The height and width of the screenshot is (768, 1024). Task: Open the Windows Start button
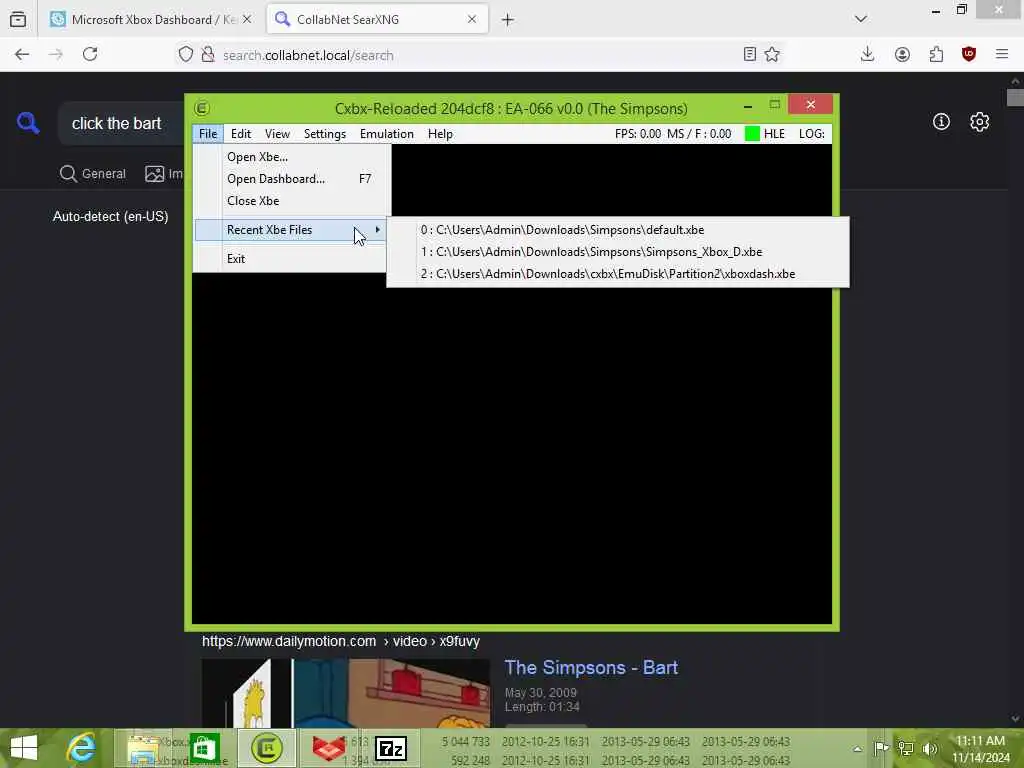tap(24, 748)
